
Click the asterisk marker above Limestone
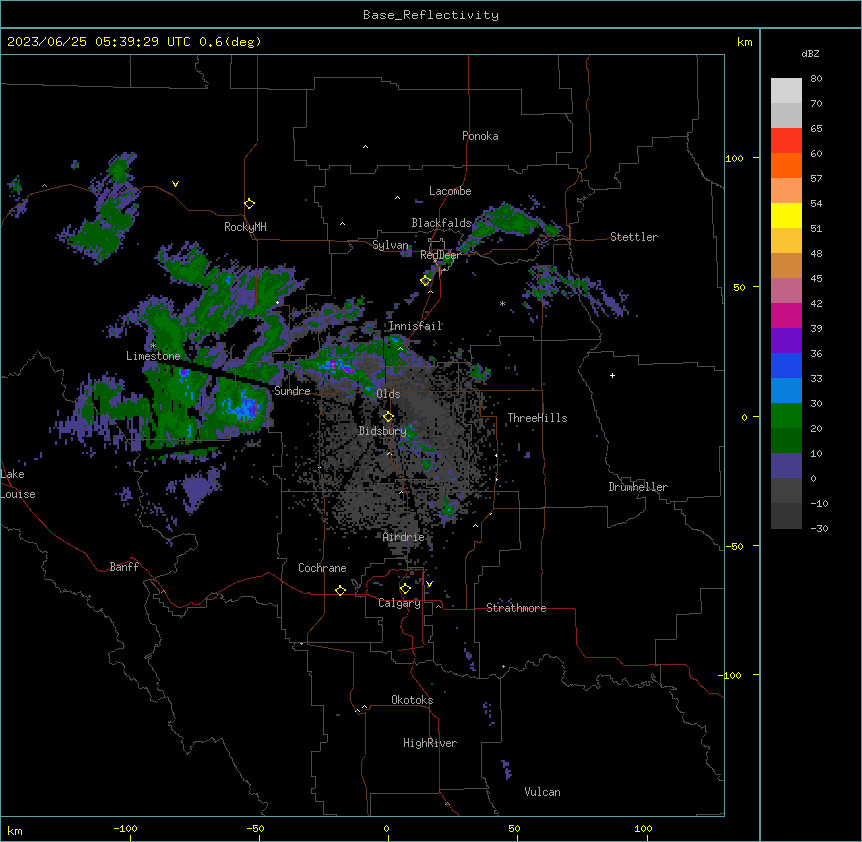click(x=153, y=346)
